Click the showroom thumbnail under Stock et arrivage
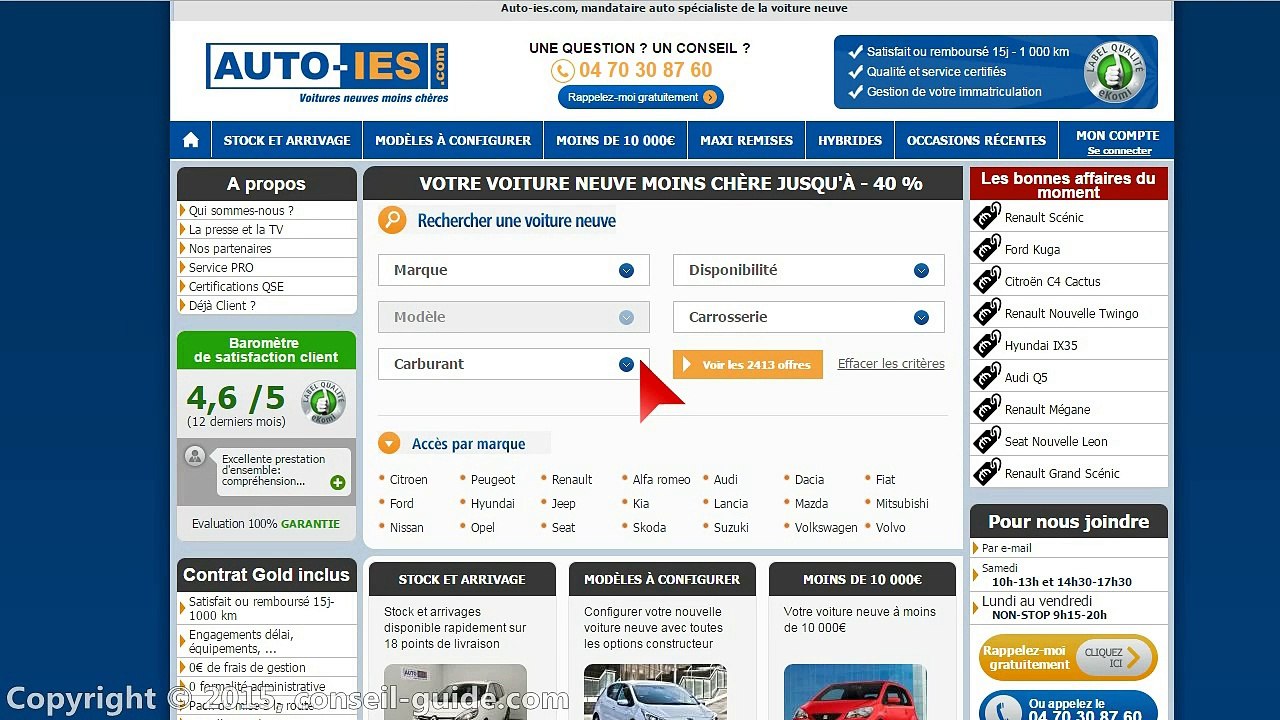 455,692
